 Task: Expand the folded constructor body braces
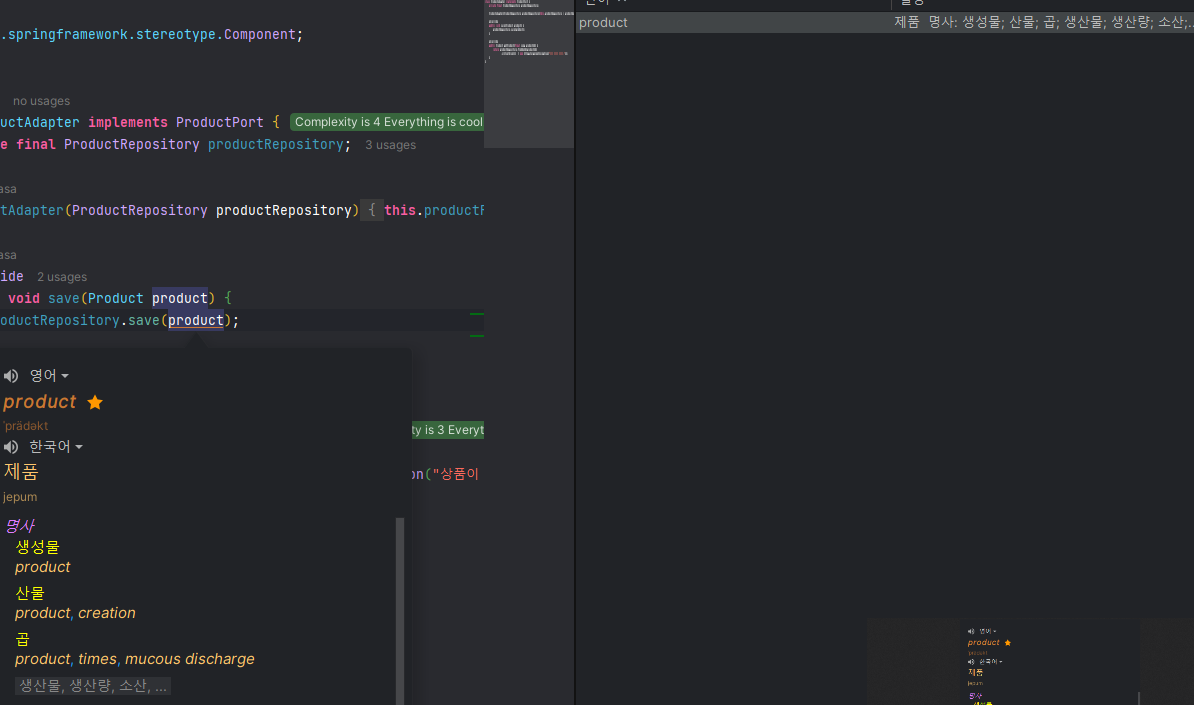tap(372, 210)
